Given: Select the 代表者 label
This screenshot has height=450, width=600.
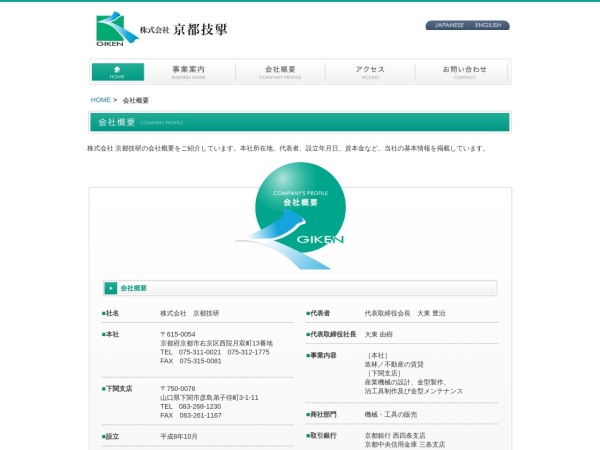Looking at the screenshot, I should [x=318, y=313].
